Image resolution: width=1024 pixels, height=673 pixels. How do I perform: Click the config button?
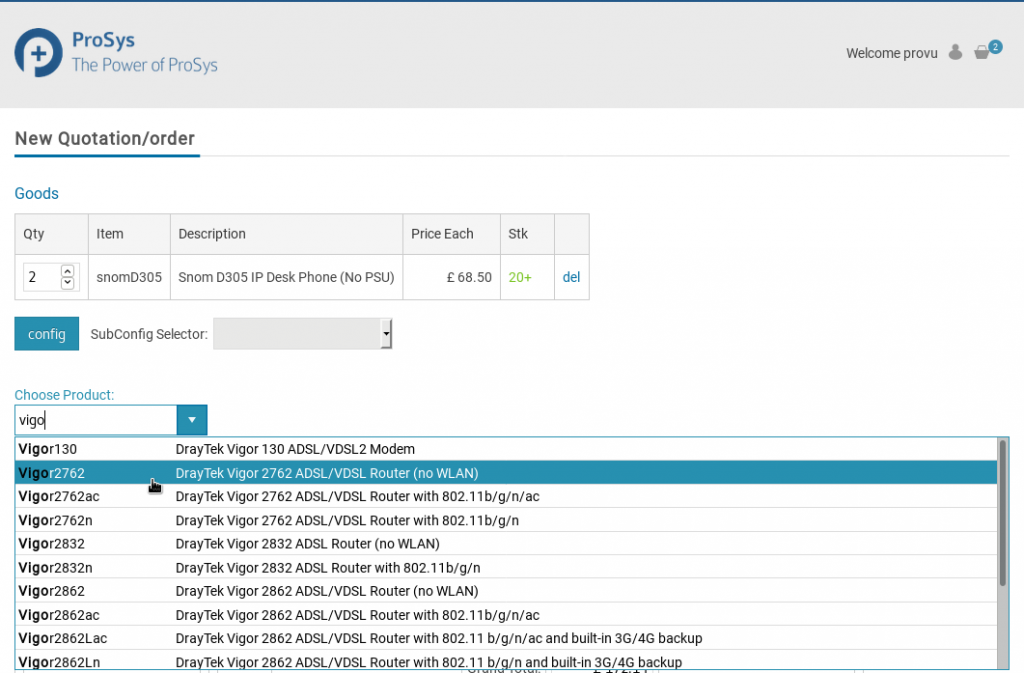tap(46, 334)
